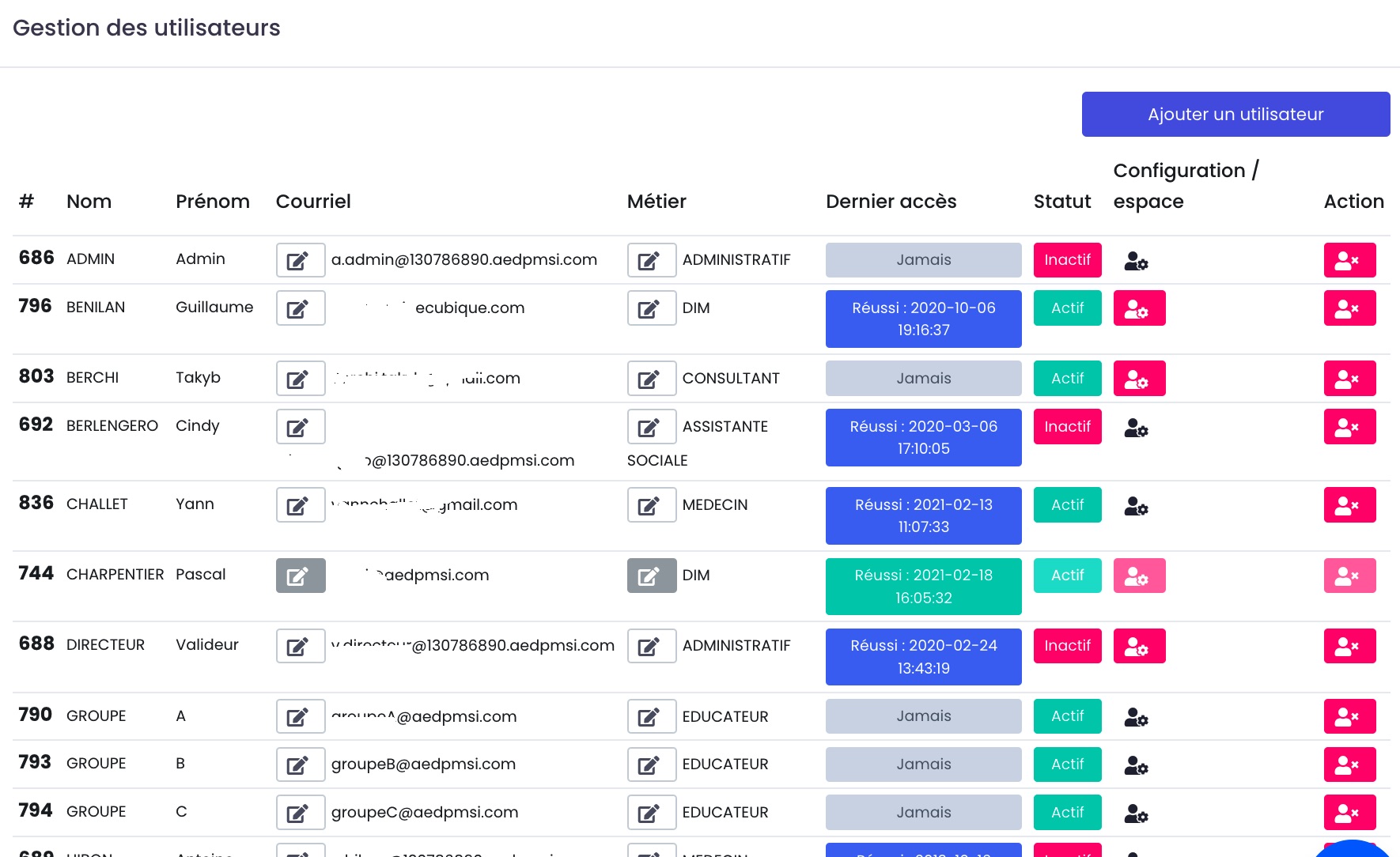Edit email groupeB@aedpmsi.com
This screenshot has width=1400, height=857.
(x=301, y=765)
